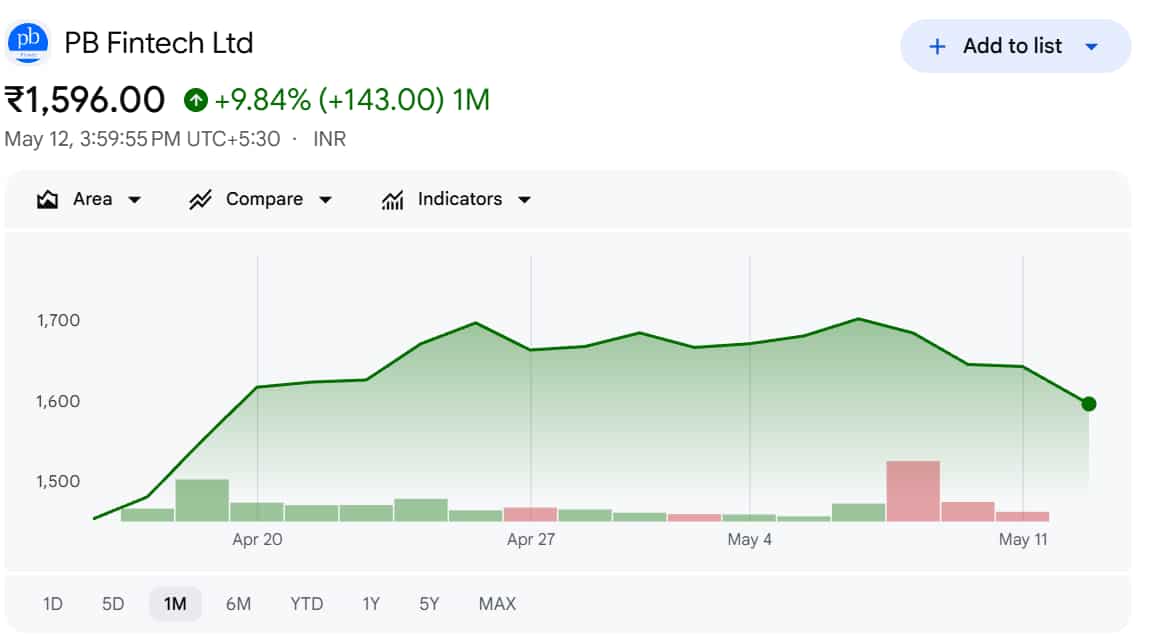Screen dimensions: 1161x640
Task: Select the 1M time range tab
Action: click(175, 604)
